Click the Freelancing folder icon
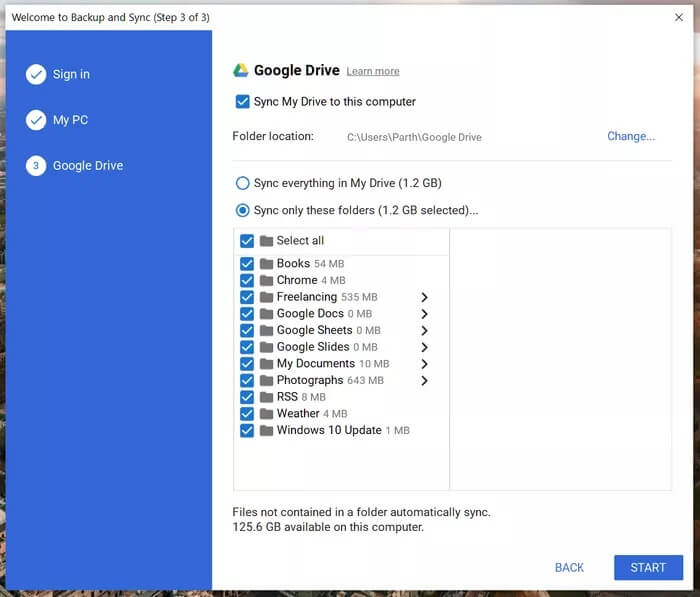Screen dimensions: 700x597 click(x=267, y=297)
